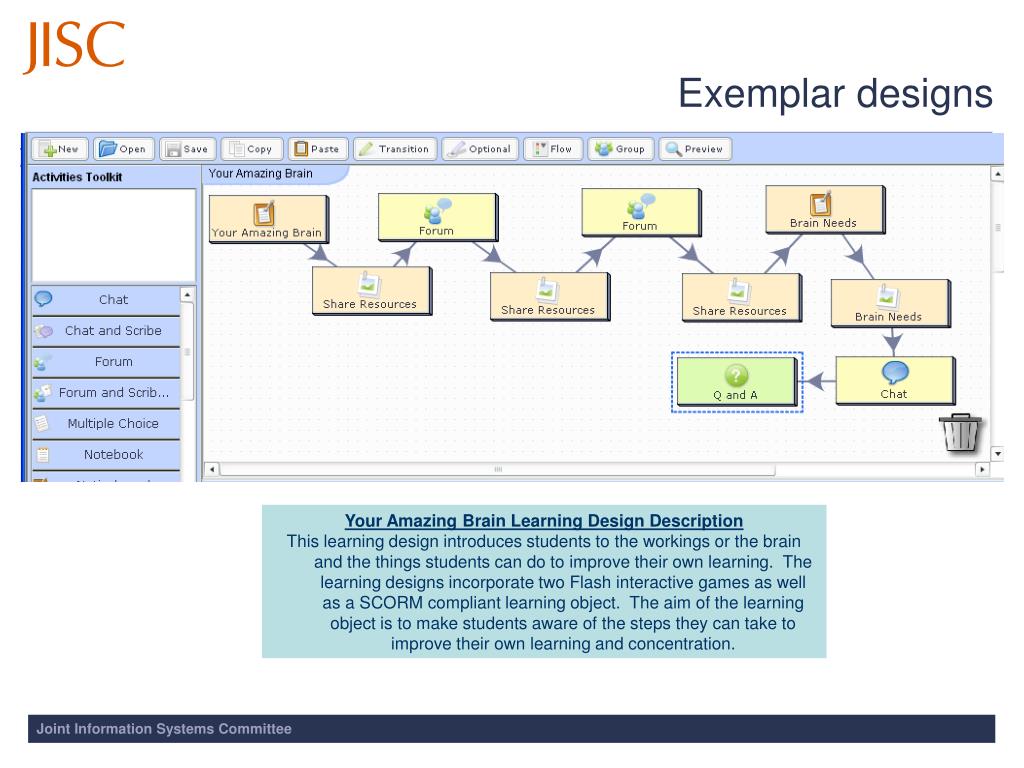Click the trash can on the canvas
This screenshot has height=768, width=1024.
click(x=961, y=432)
